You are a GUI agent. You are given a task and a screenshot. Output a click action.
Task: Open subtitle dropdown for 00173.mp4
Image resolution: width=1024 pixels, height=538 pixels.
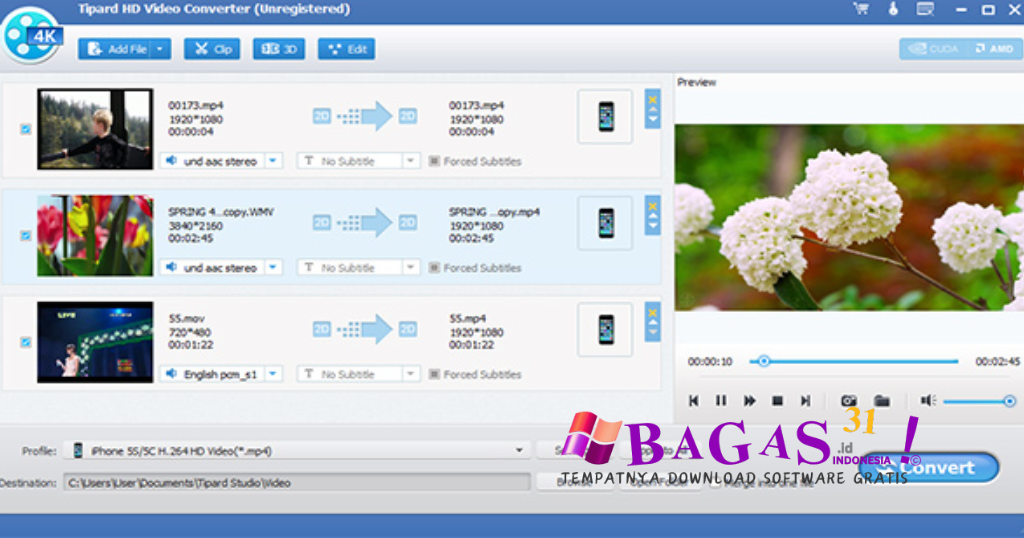click(410, 161)
